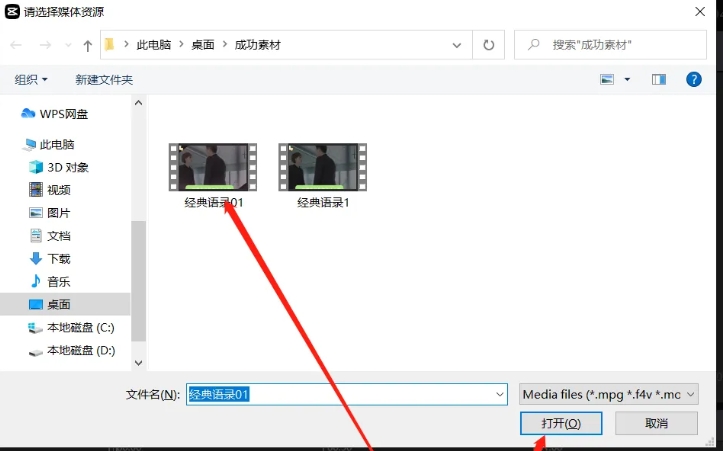Click the 搜索"成功素材" search field

[610, 45]
